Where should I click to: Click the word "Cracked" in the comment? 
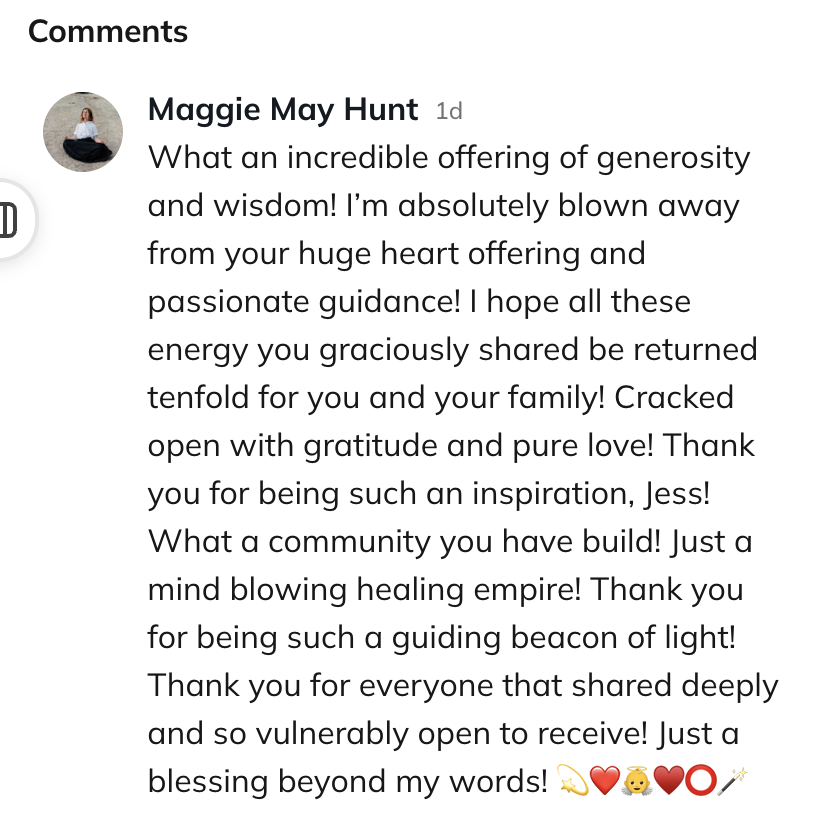pyautogui.click(x=675, y=397)
